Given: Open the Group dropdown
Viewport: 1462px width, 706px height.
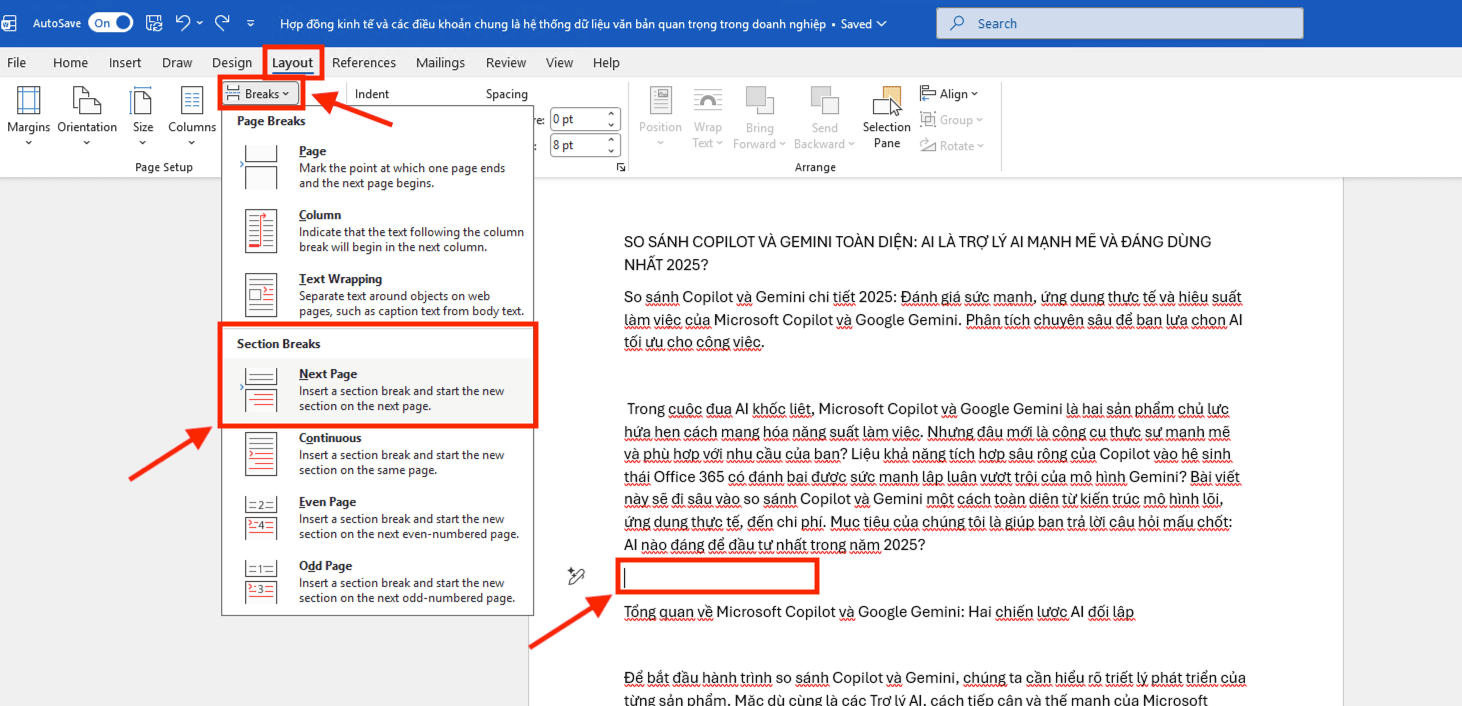Looking at the screenshot, I should (x=952, y=120).
